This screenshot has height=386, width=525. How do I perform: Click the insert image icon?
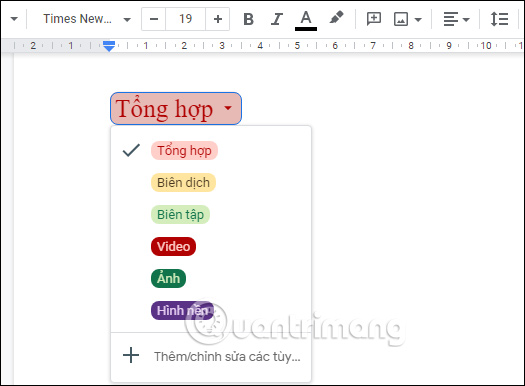coord(401,19)
